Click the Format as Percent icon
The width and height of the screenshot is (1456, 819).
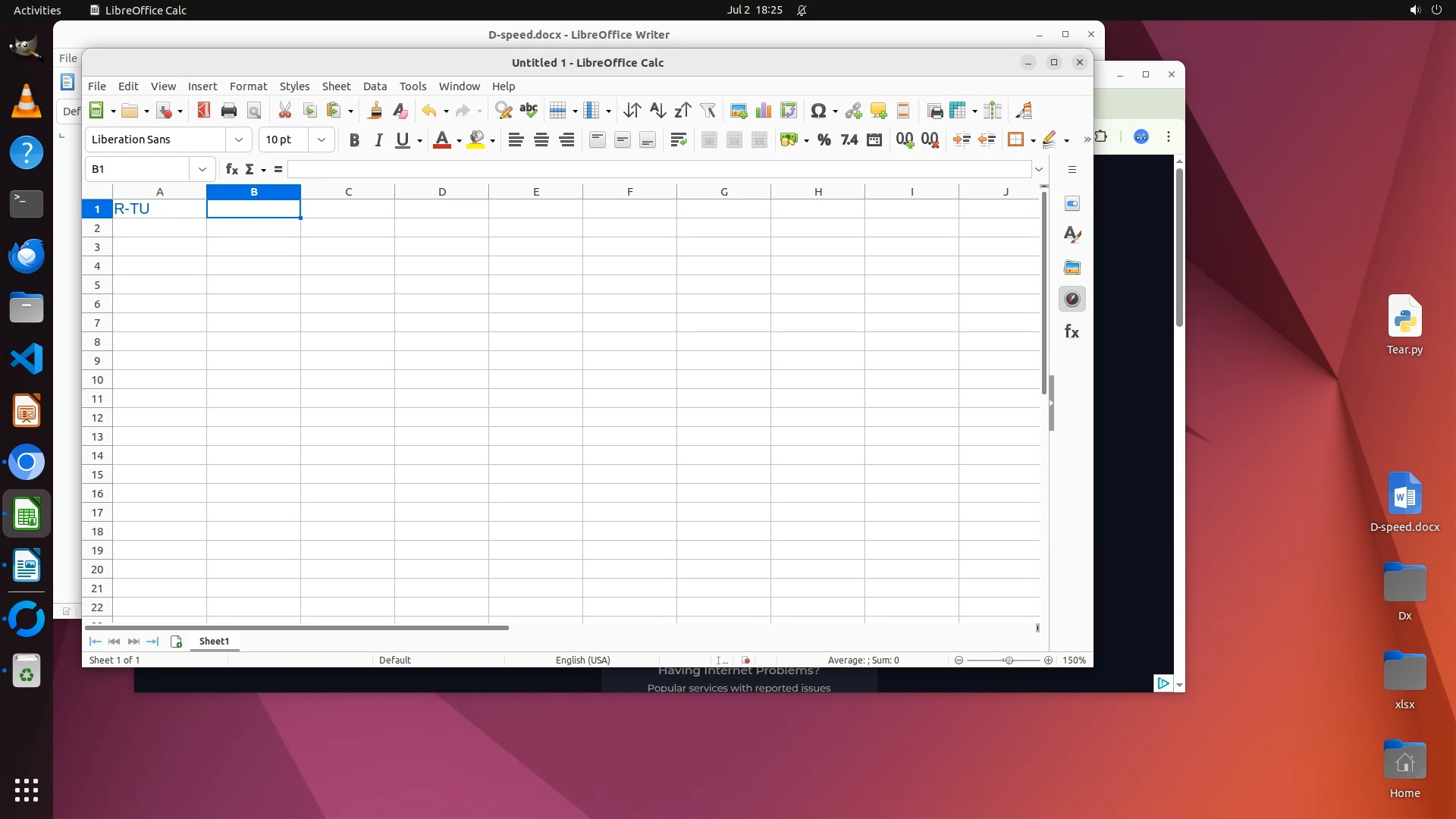coord(824,140)
